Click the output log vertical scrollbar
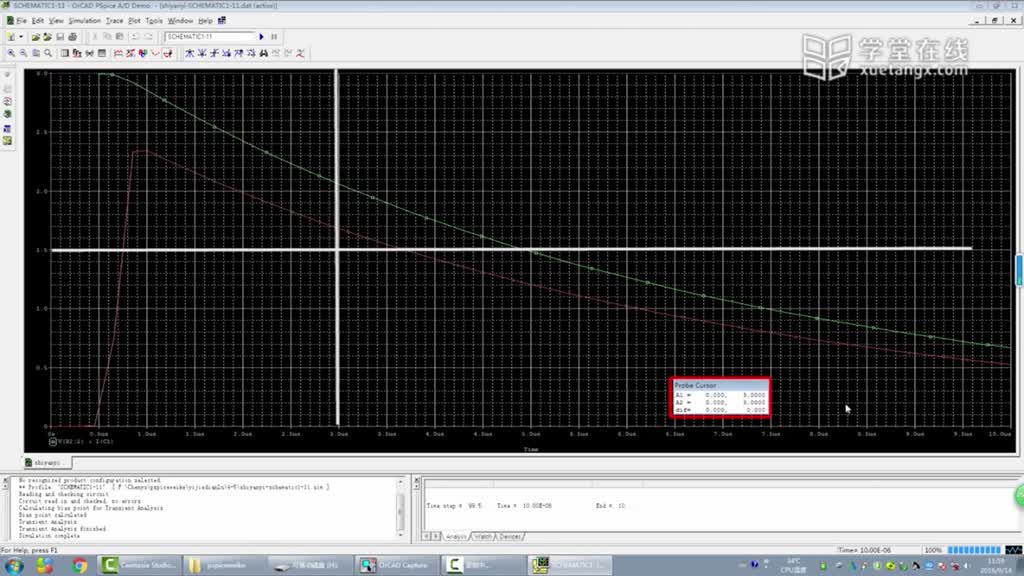Screen dimensions: 1024x576 pos(401,508)
